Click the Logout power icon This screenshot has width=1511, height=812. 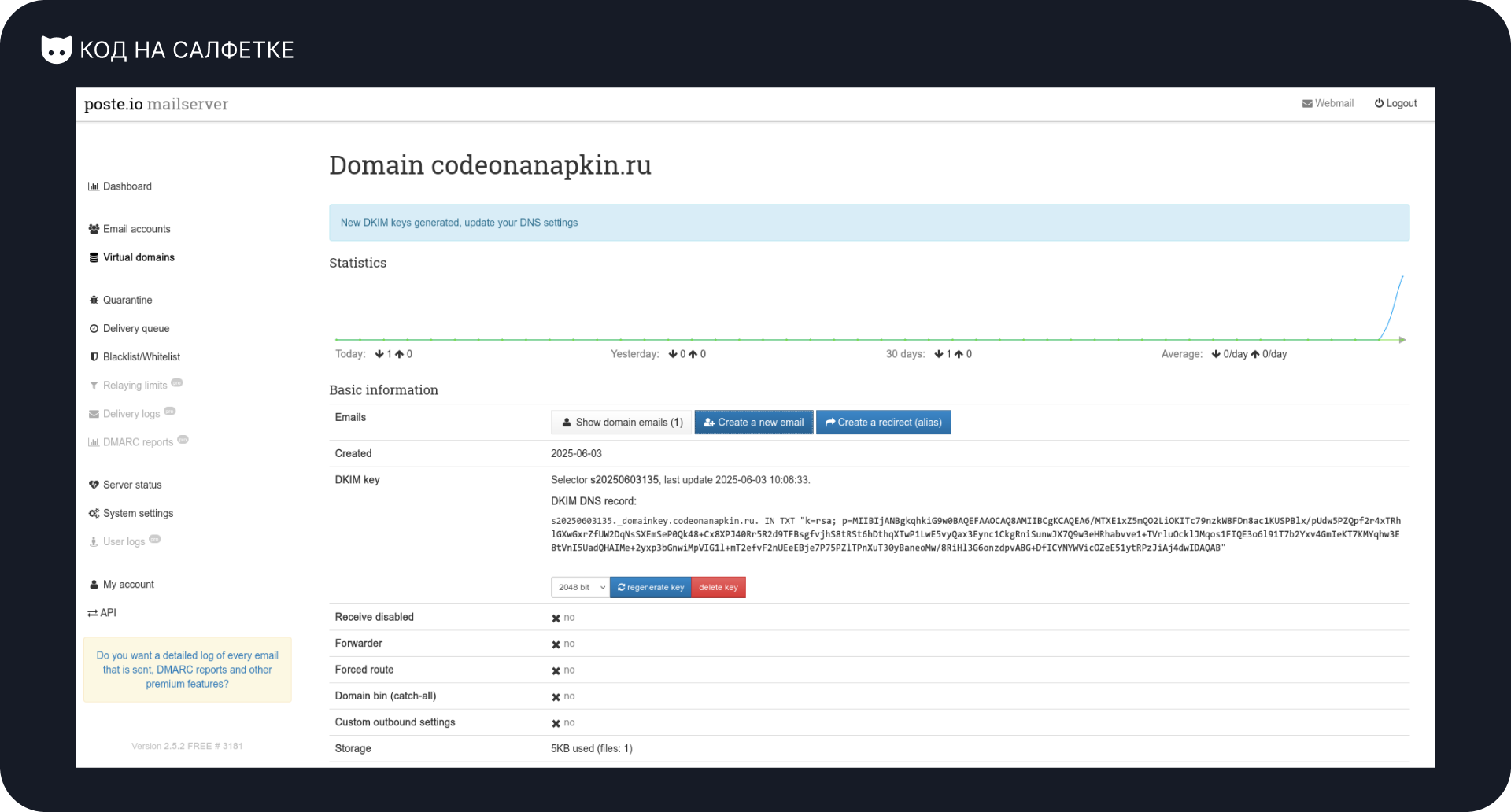(x=1379, y=103)
